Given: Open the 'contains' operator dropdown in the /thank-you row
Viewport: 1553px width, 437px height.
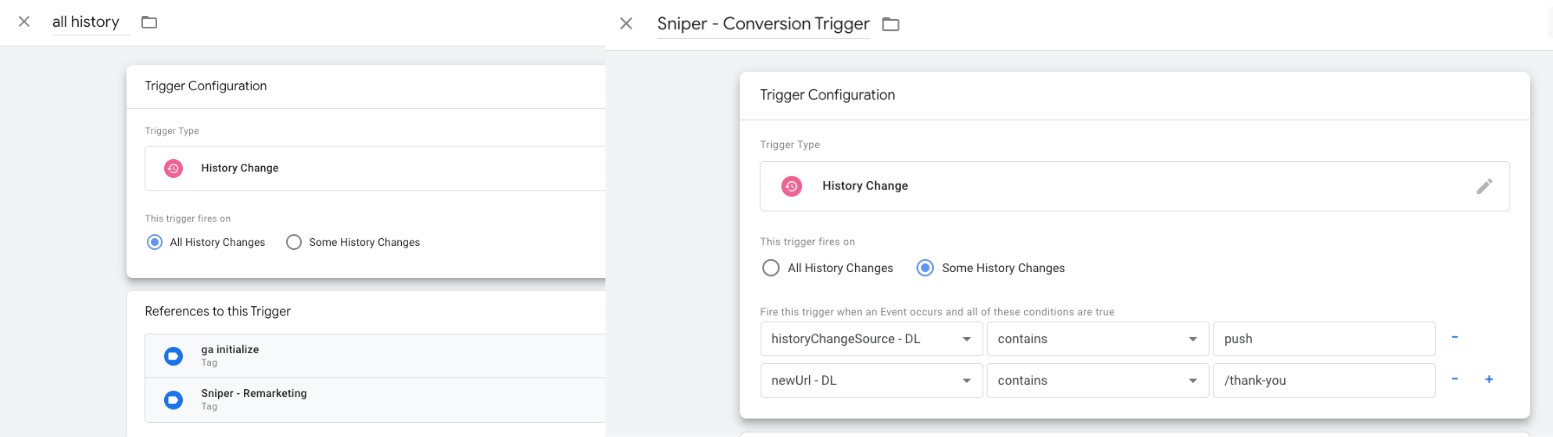Looking at the screenshot, I should pos(1097,380).
